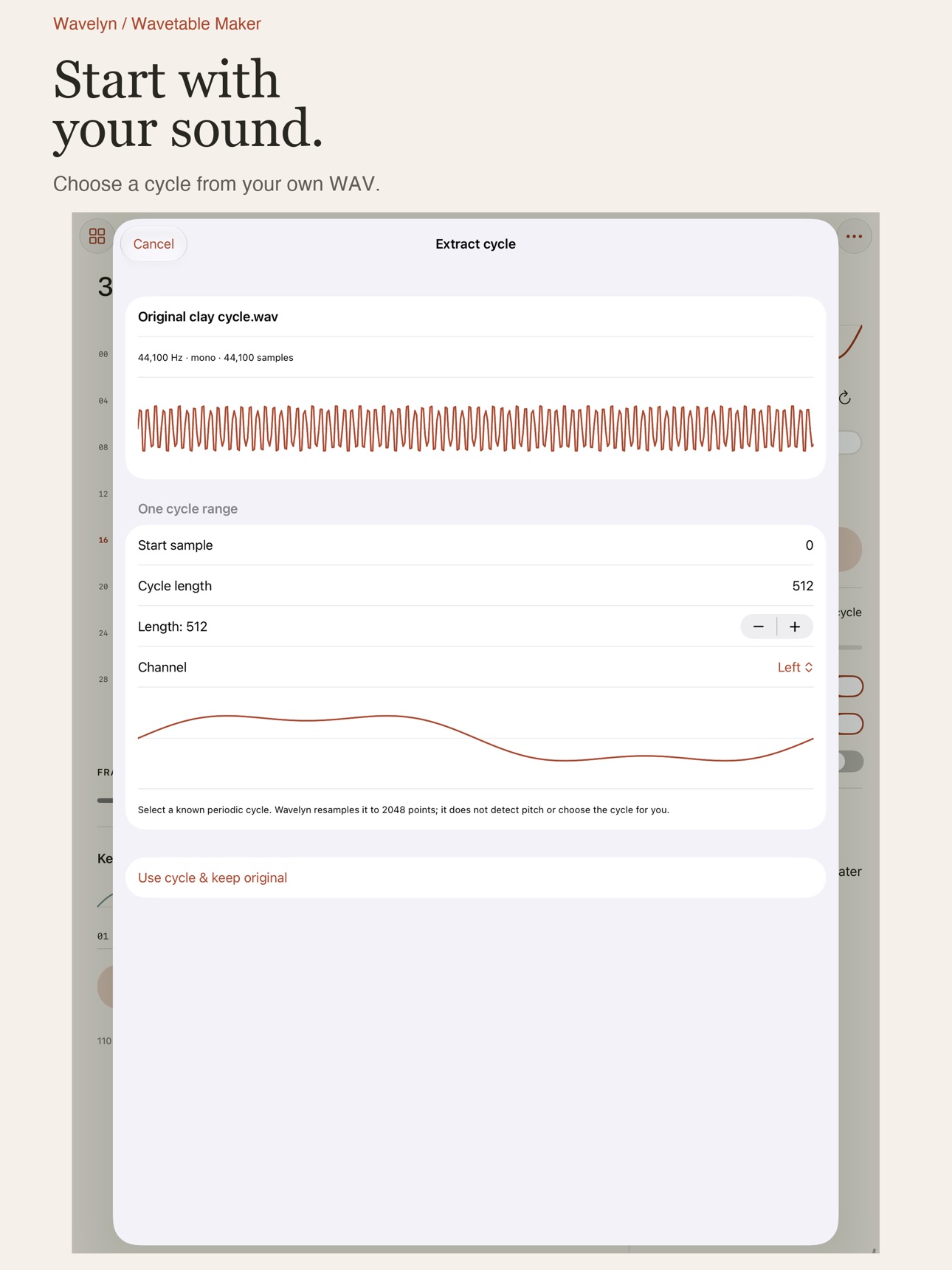
Task: Click the circular refresh arrow icon
Action: [845, 398]
